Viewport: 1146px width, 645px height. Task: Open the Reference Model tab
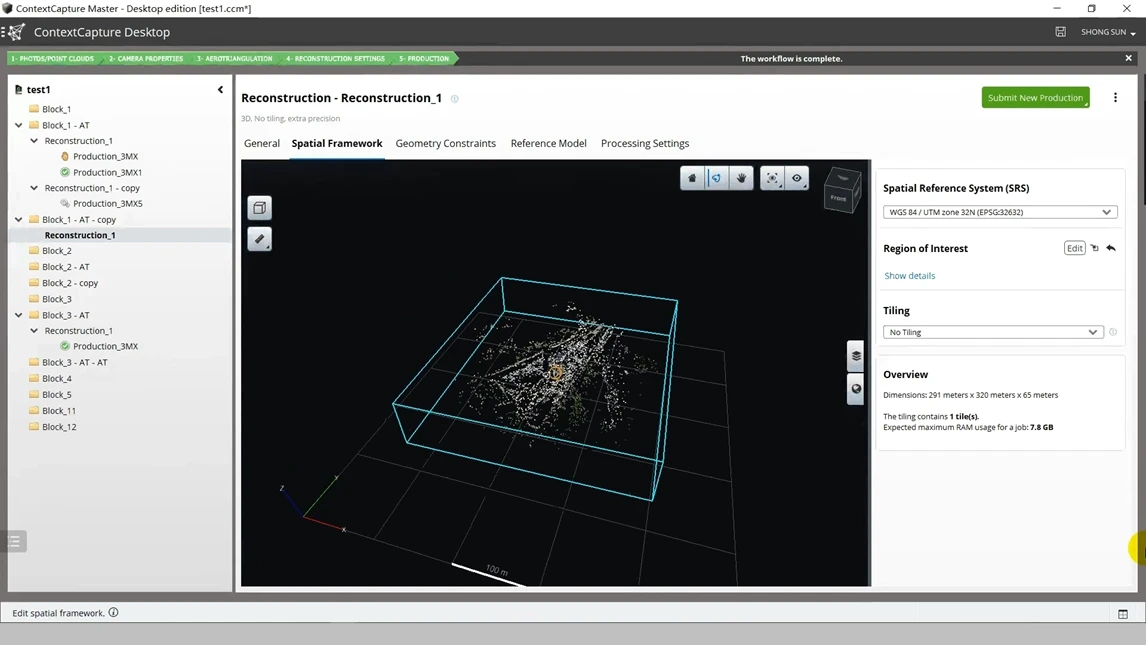(x=549, y=144)
